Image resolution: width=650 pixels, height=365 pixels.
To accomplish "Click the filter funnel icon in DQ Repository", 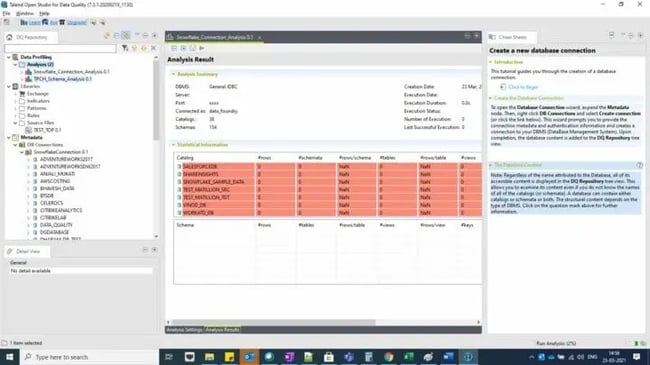I will [125, 49].
